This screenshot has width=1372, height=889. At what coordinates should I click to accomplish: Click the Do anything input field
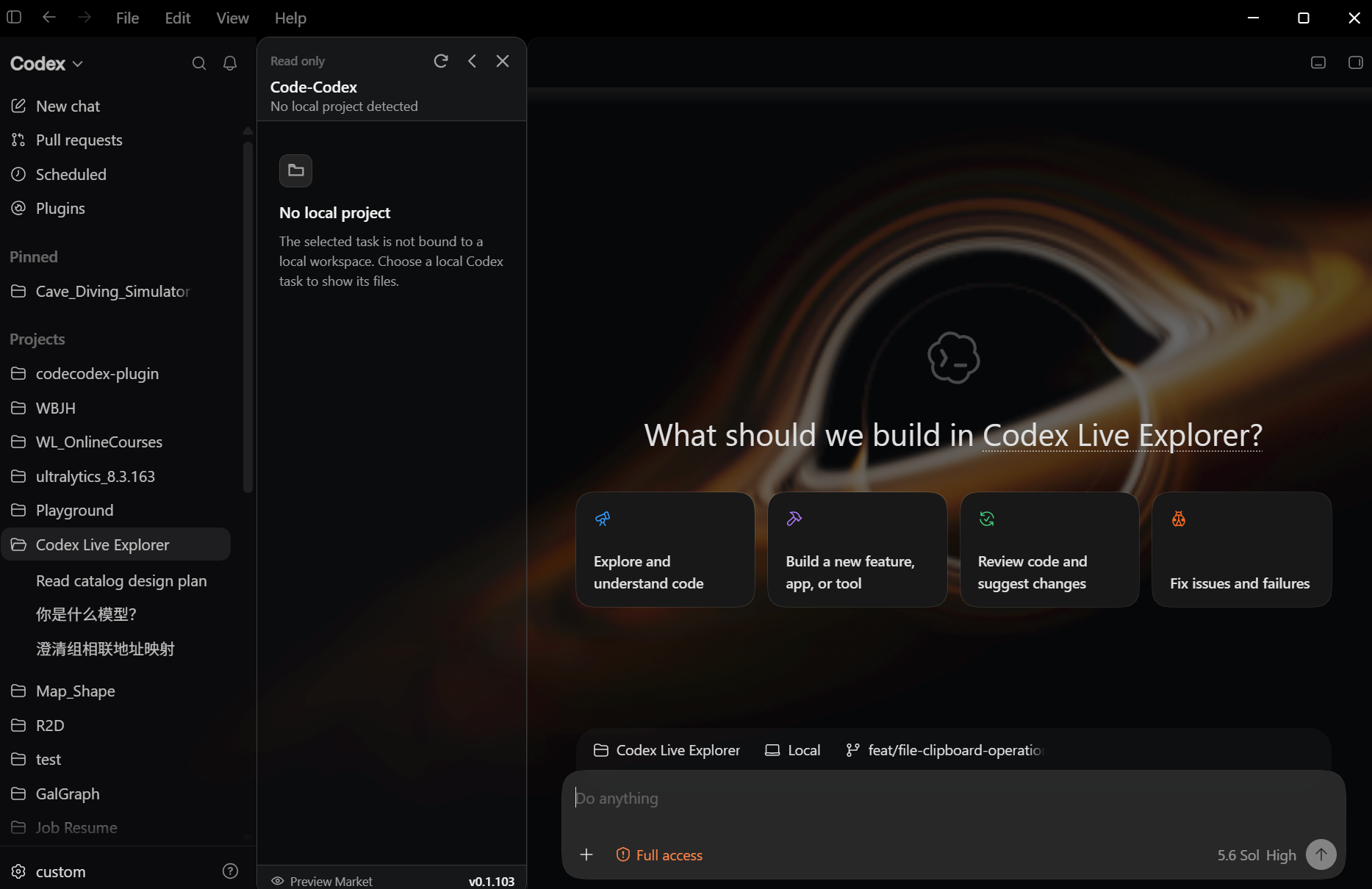pyautogui.click(x=953, y=799)
